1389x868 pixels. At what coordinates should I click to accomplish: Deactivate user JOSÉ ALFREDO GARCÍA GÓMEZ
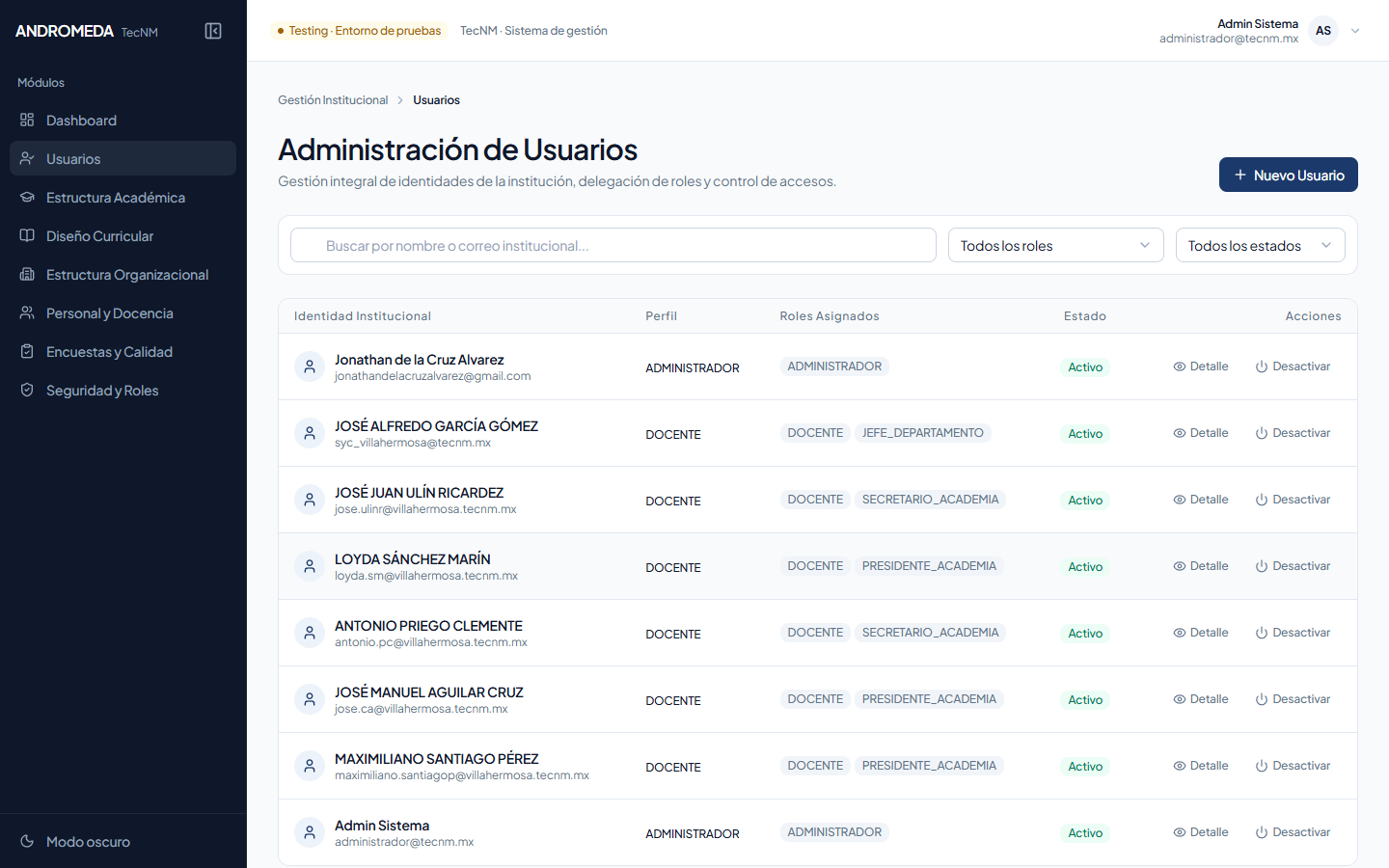[x=1293, y=433]
